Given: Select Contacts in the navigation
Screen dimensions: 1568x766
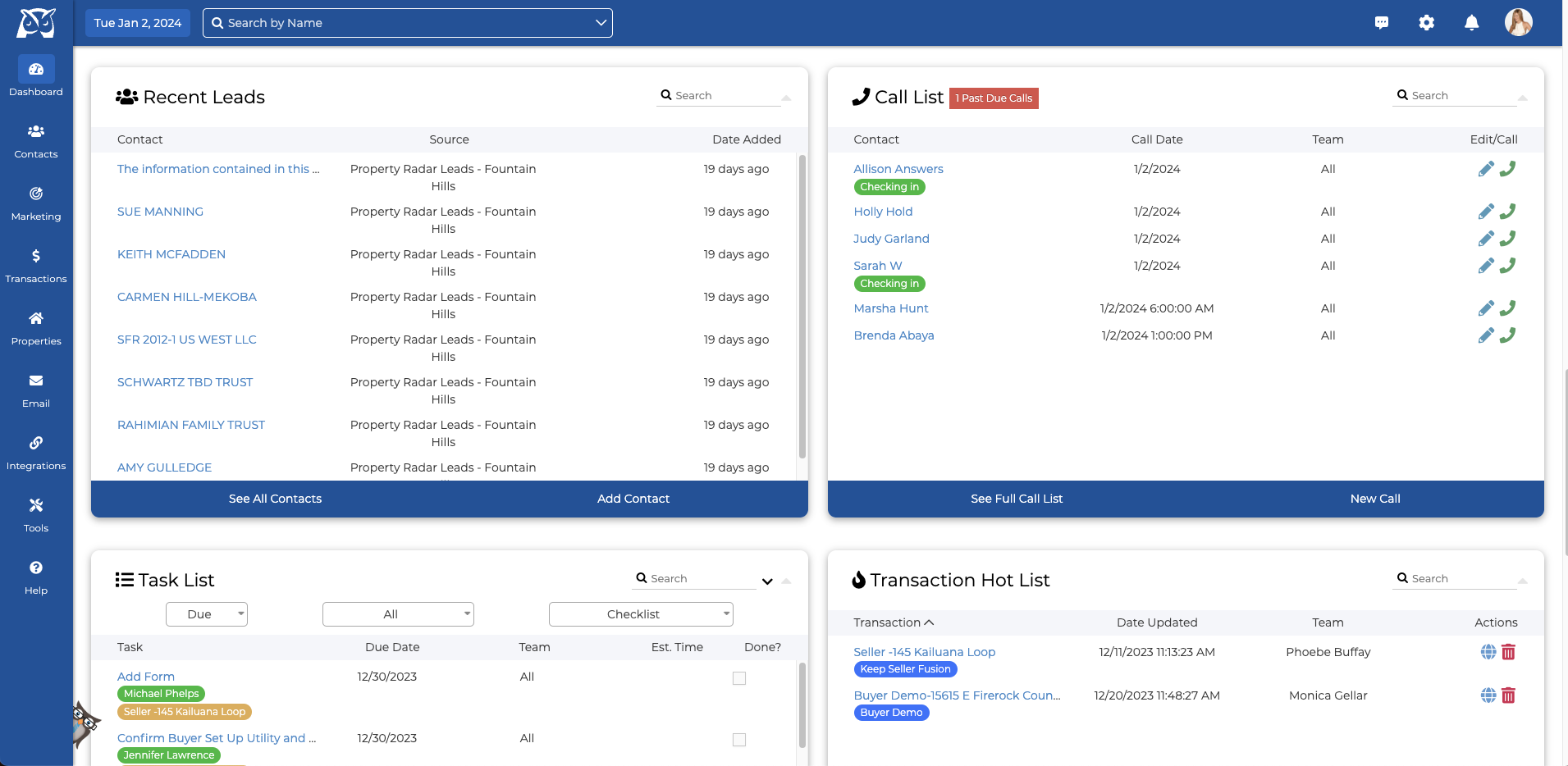Looking at the screenshot, I should pyautogui.click(x=35, y=141).
